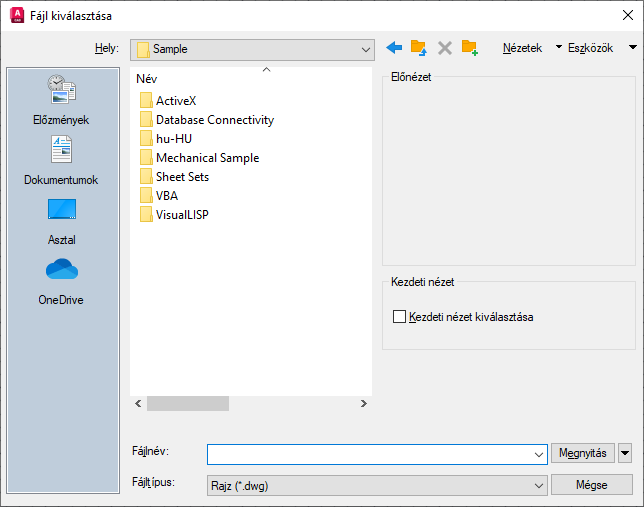Click the horizontal scrollbar thumb in file list
Screen dimensions: 644x507
click(188, 403)
